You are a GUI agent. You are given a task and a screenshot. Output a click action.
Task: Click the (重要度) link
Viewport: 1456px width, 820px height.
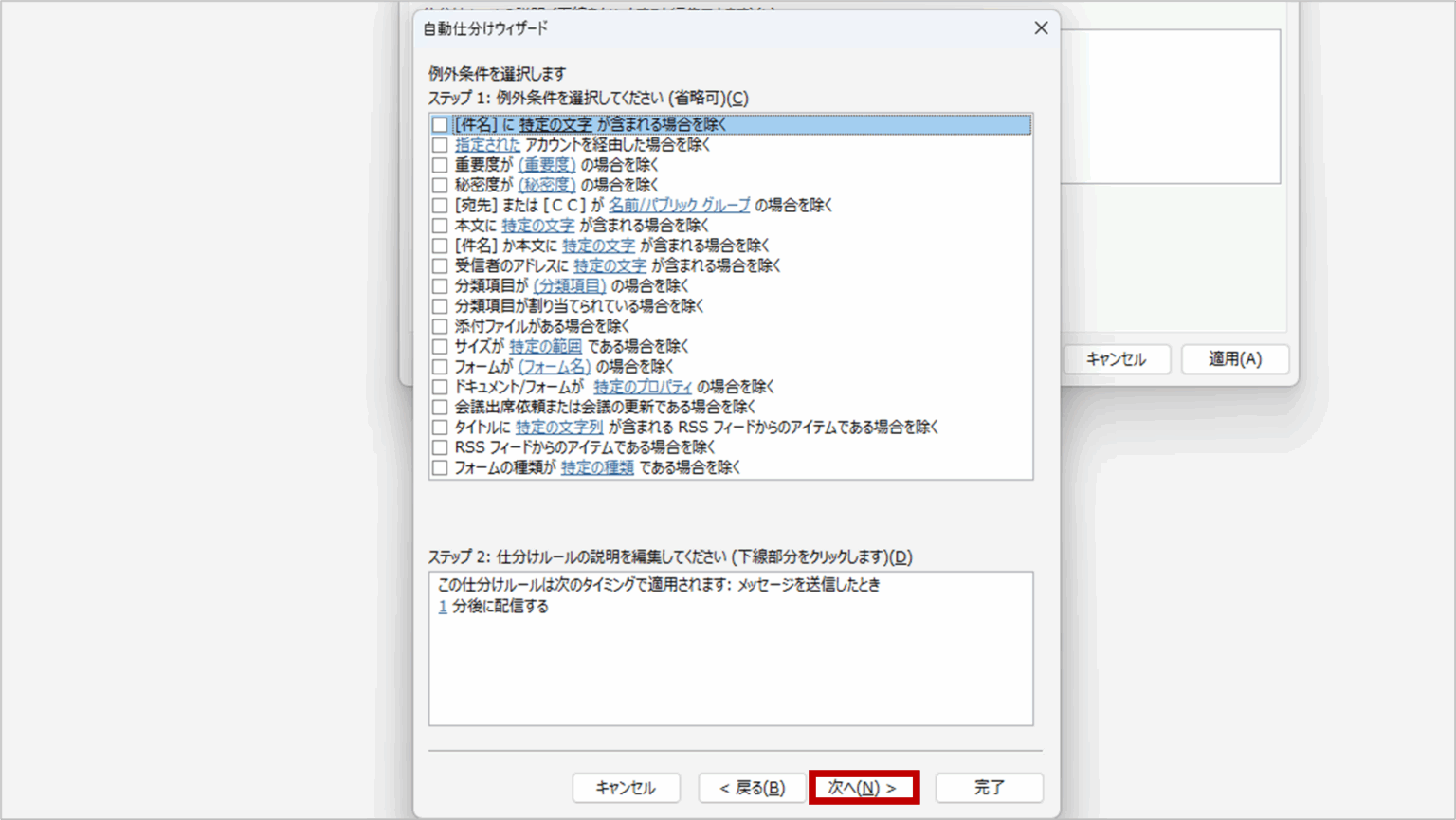(546, 165)
